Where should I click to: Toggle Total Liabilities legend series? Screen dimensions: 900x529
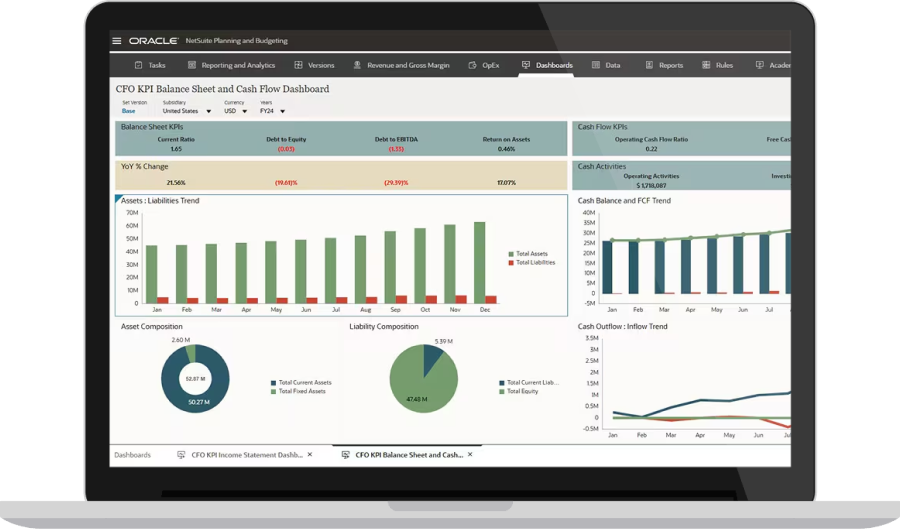point(535,262)
